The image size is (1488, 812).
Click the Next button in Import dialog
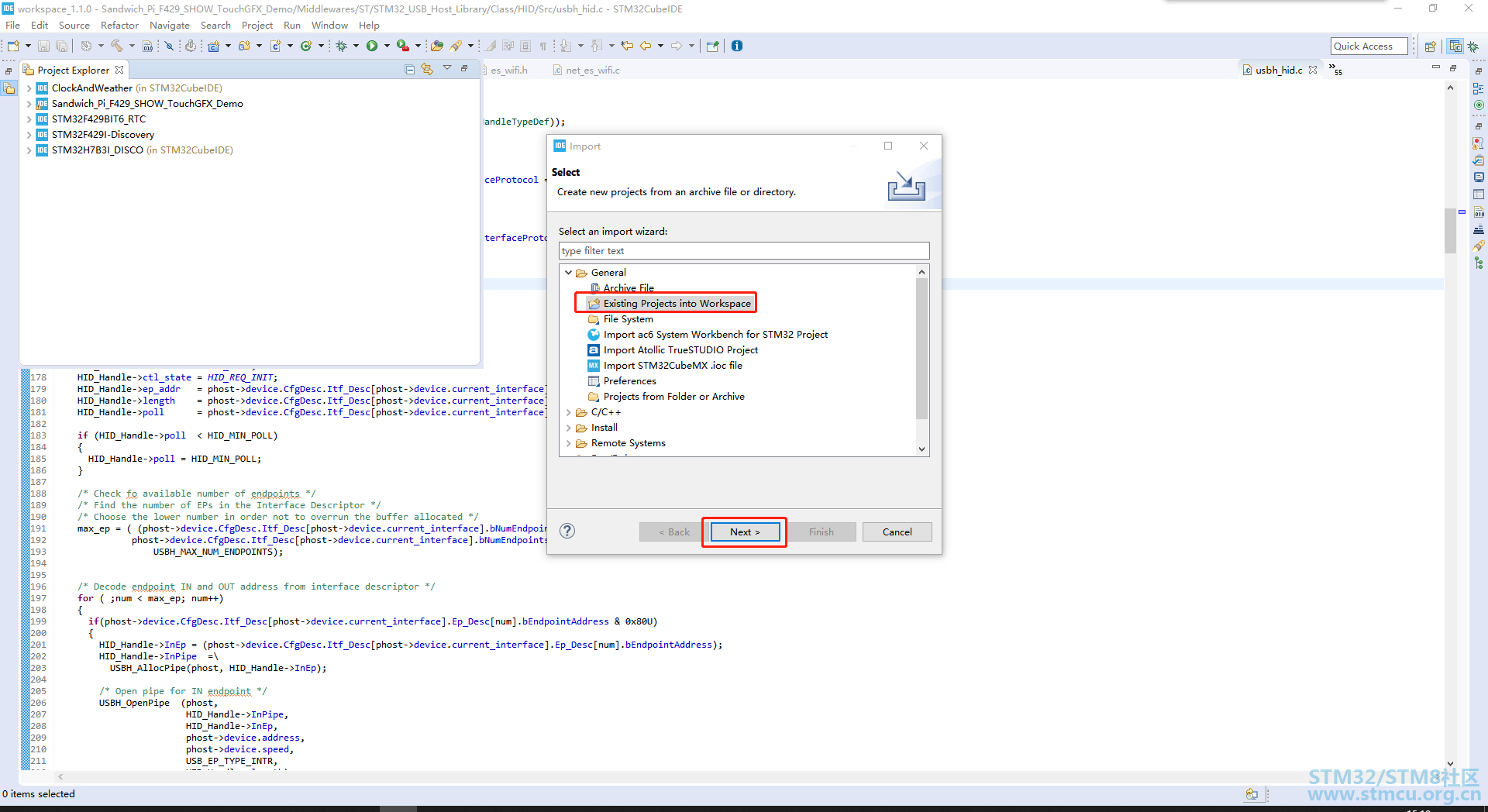744,532
